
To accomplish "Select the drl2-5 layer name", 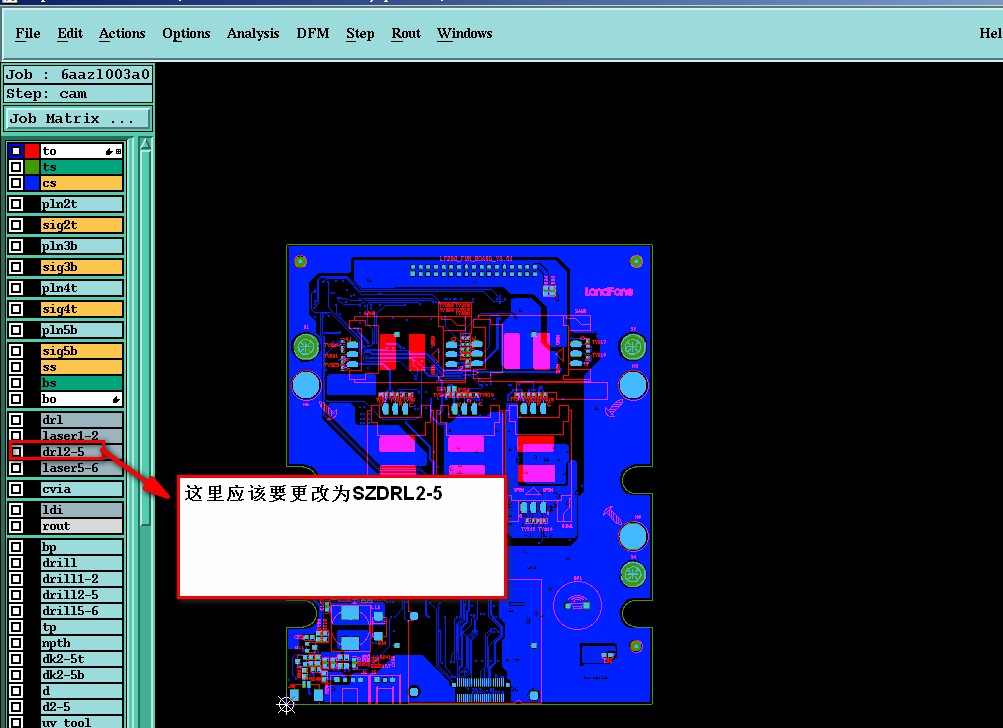I will tap(81, 452).
